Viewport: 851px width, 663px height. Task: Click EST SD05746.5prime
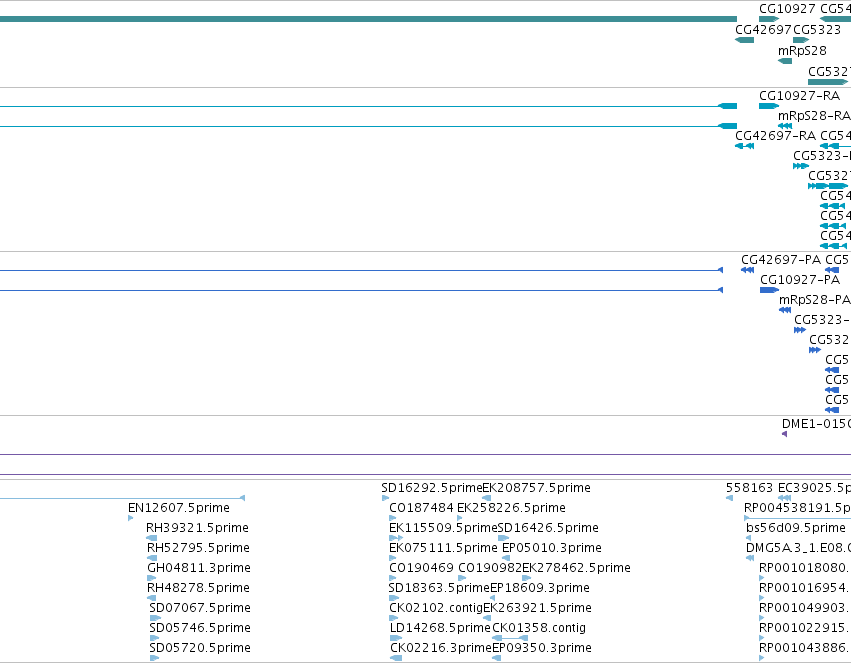(x=200, y=628)
